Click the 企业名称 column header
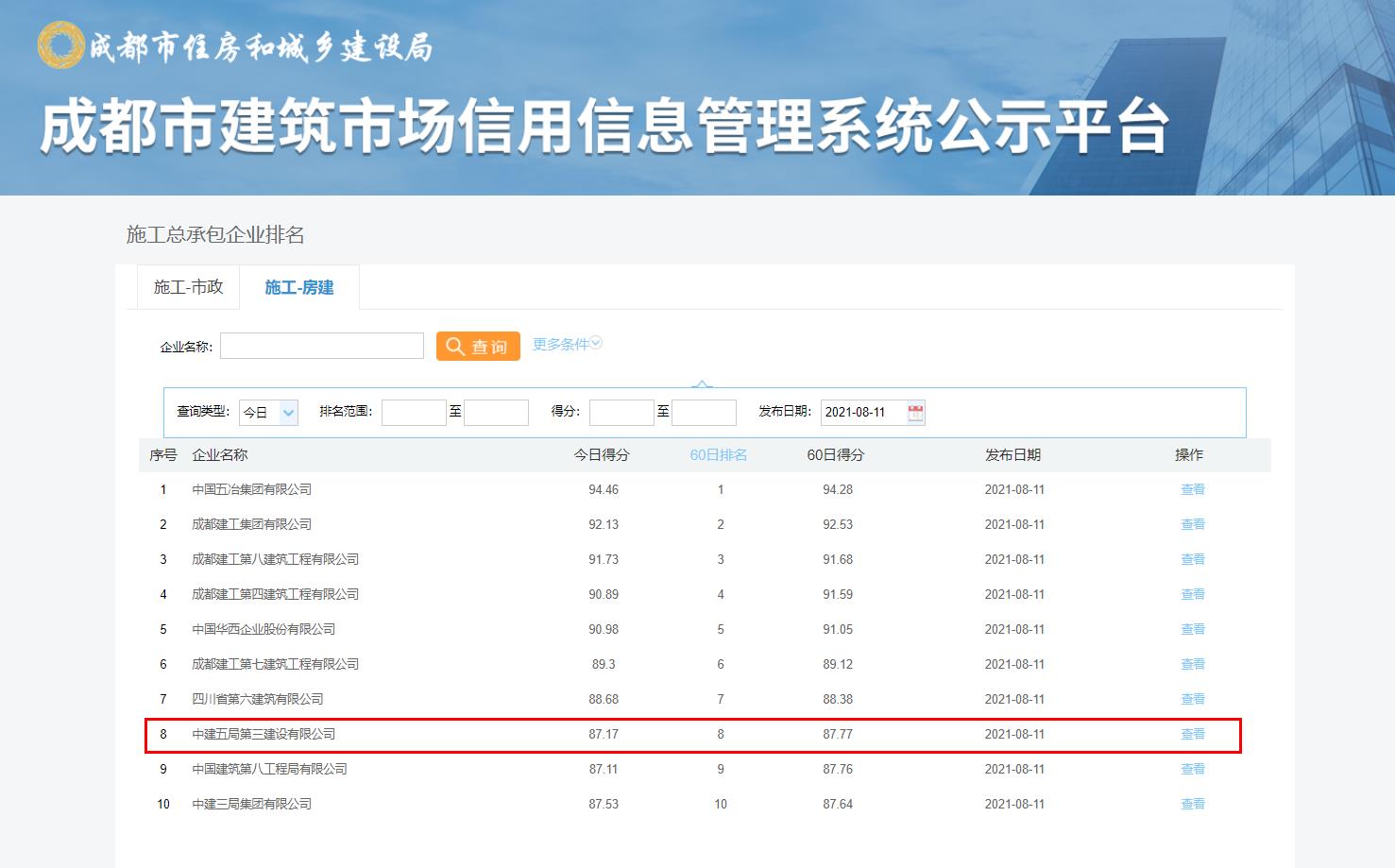 (220, 455)
